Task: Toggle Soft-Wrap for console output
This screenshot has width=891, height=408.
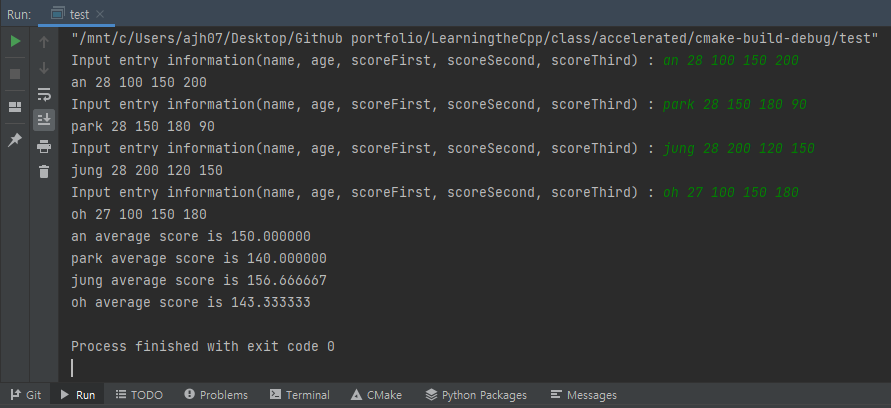Action: tap(44, 94)
